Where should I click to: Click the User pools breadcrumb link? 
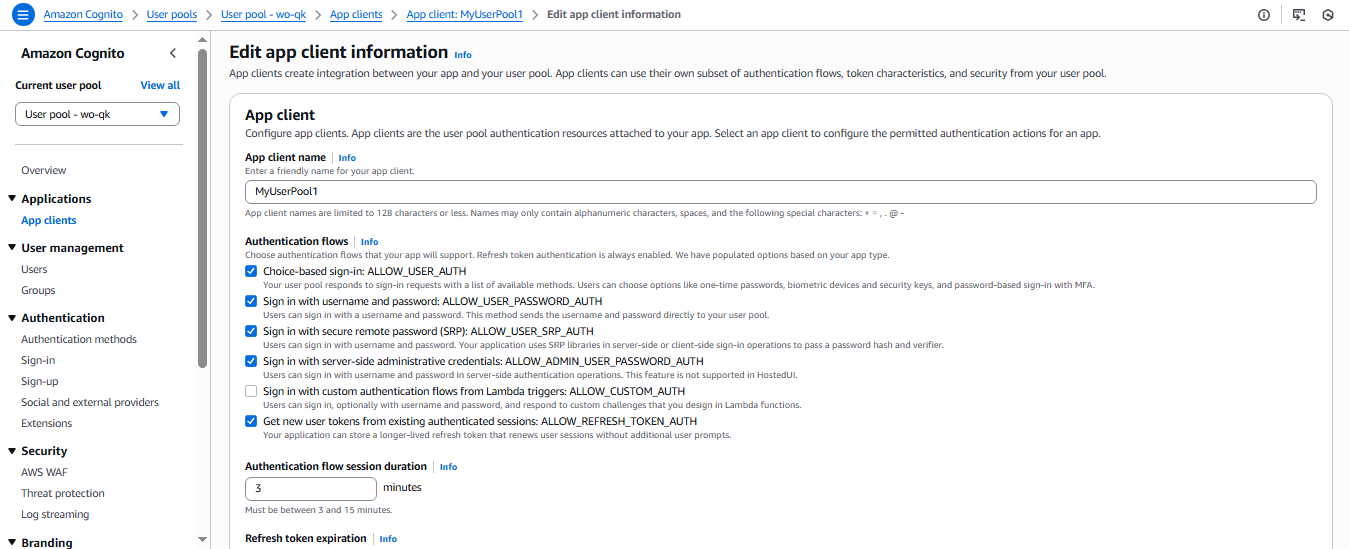point(174,15)
